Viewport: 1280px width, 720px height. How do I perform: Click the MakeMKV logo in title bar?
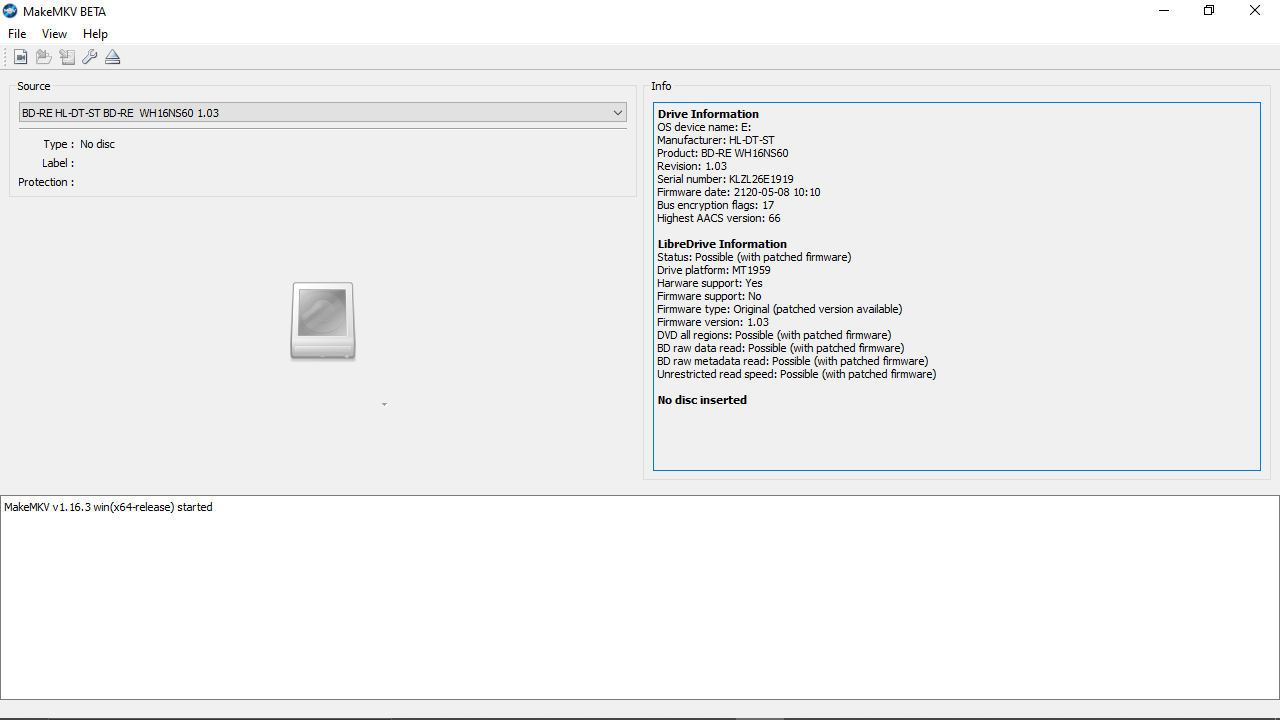10,11
